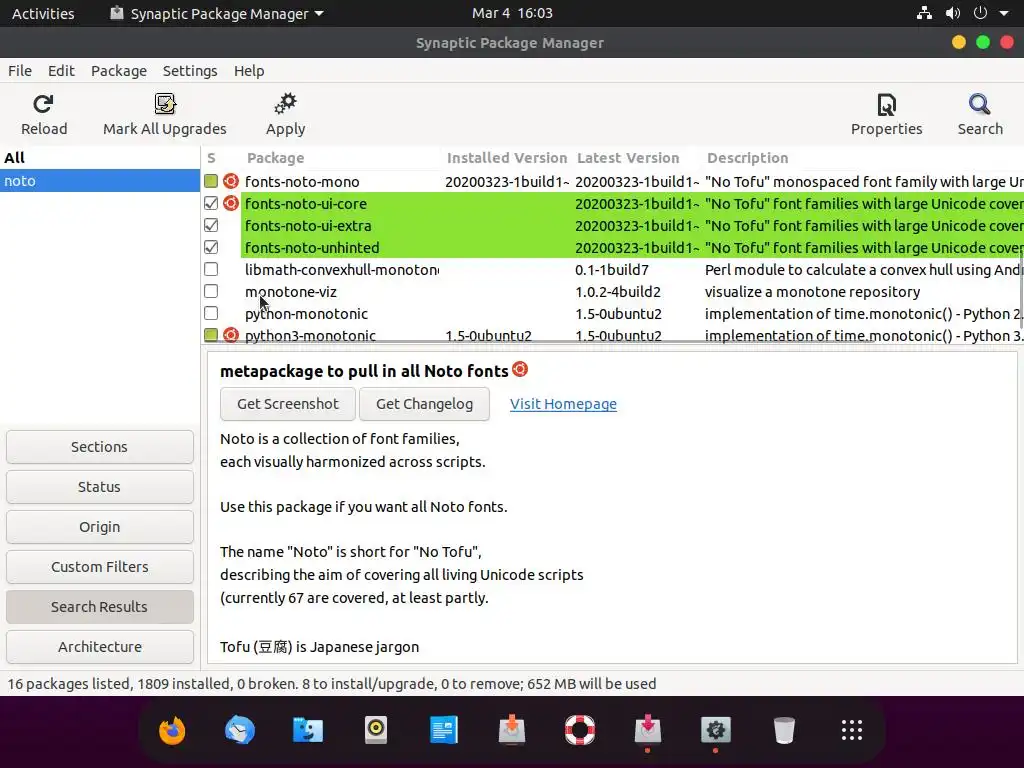Switch to Architecture filter
This screenshot has height=768, width=1024.
coord(100,647)
